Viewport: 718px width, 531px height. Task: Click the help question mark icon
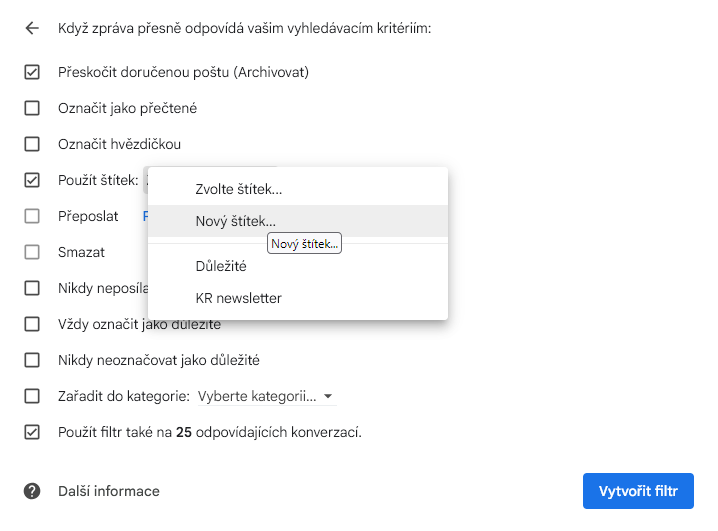coord(32,491)
